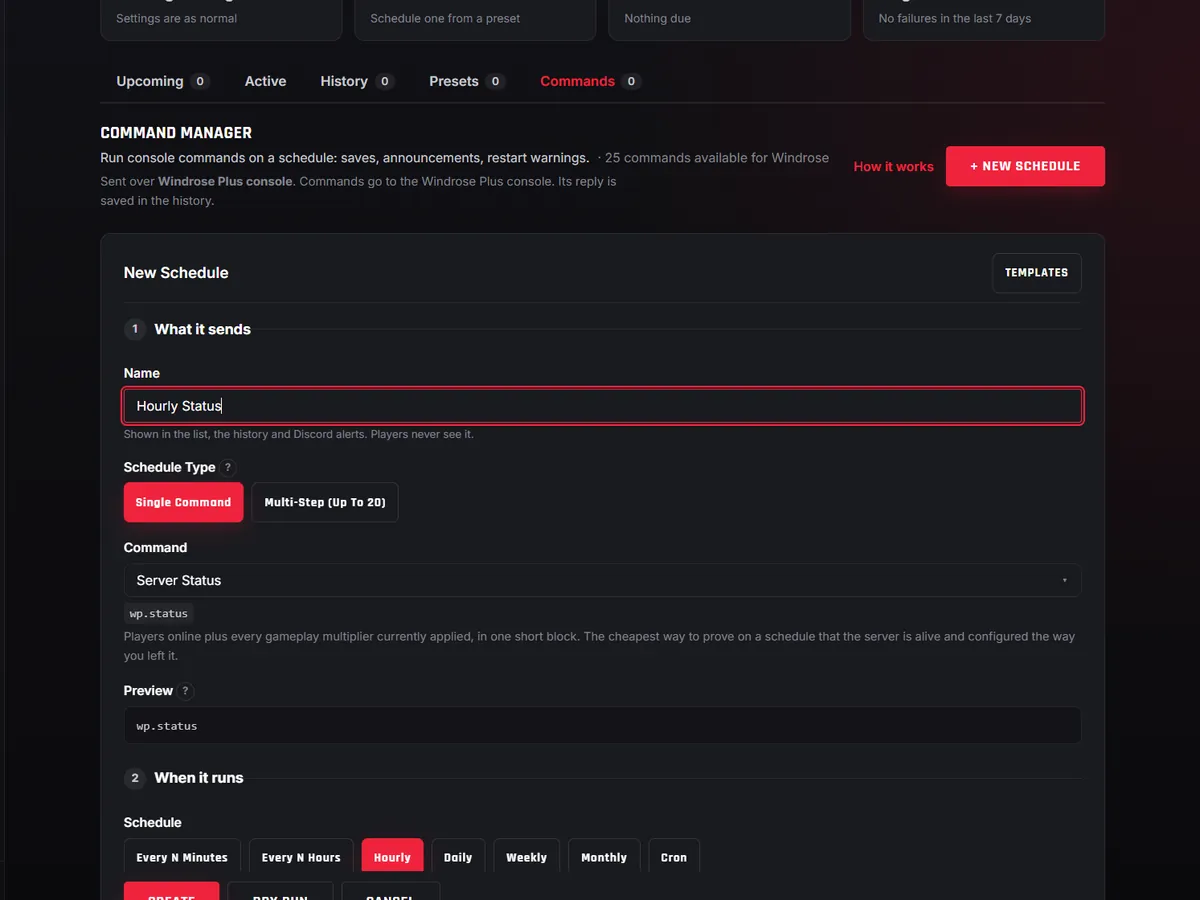This screenshot has width=1200, height=900.
Task: Click the help icon beside the Preview label
Action: pos(186,691)
